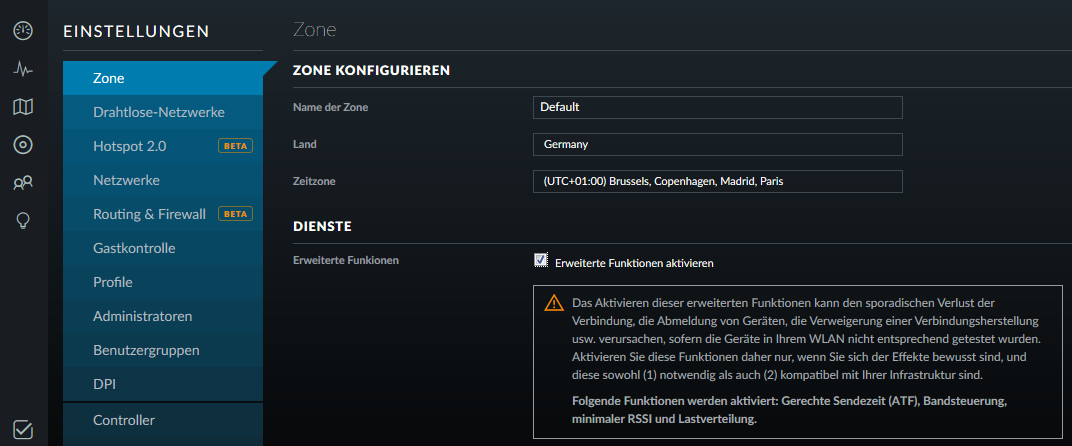Open the Events checkmark icon at bottom
This screenshot has width=1072, height=446.
pos(23,429)
